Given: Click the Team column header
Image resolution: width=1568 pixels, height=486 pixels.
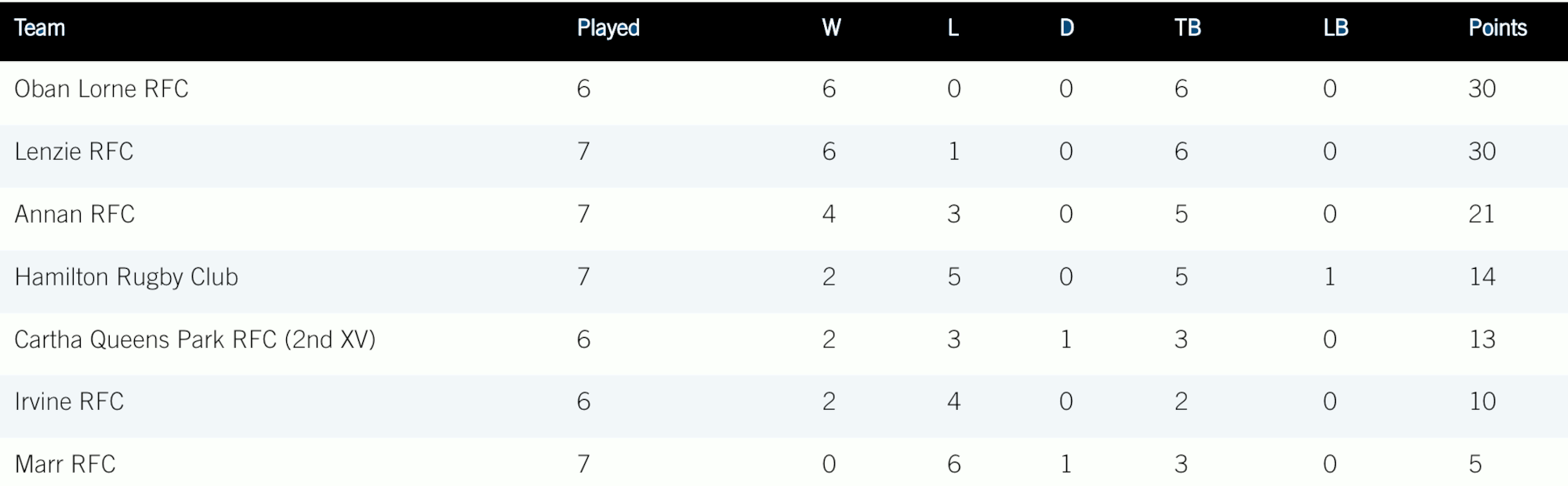Looking at the screenshot, I should coord(39,28).
